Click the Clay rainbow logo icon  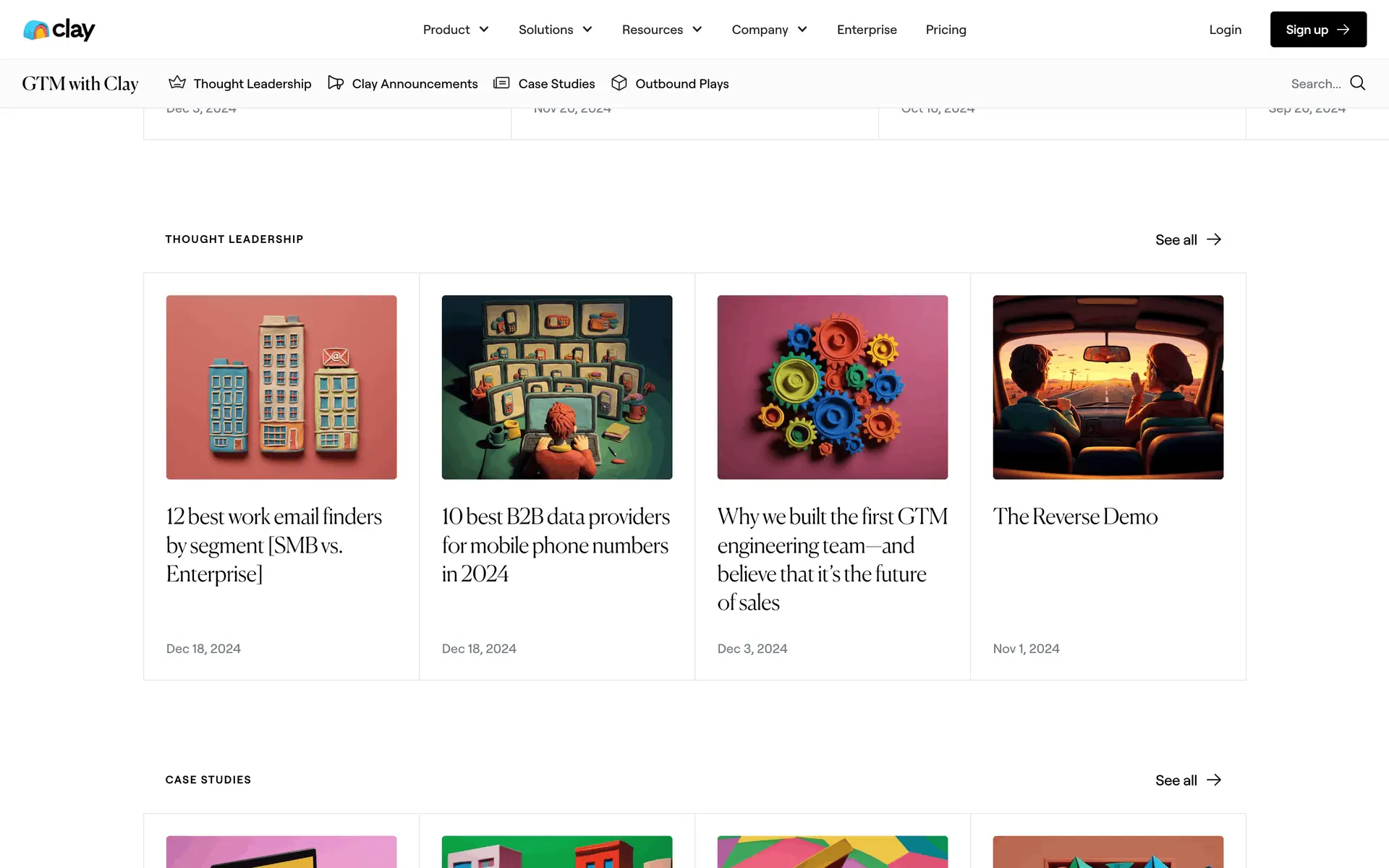pyautogui.click(x=36, y=30)
